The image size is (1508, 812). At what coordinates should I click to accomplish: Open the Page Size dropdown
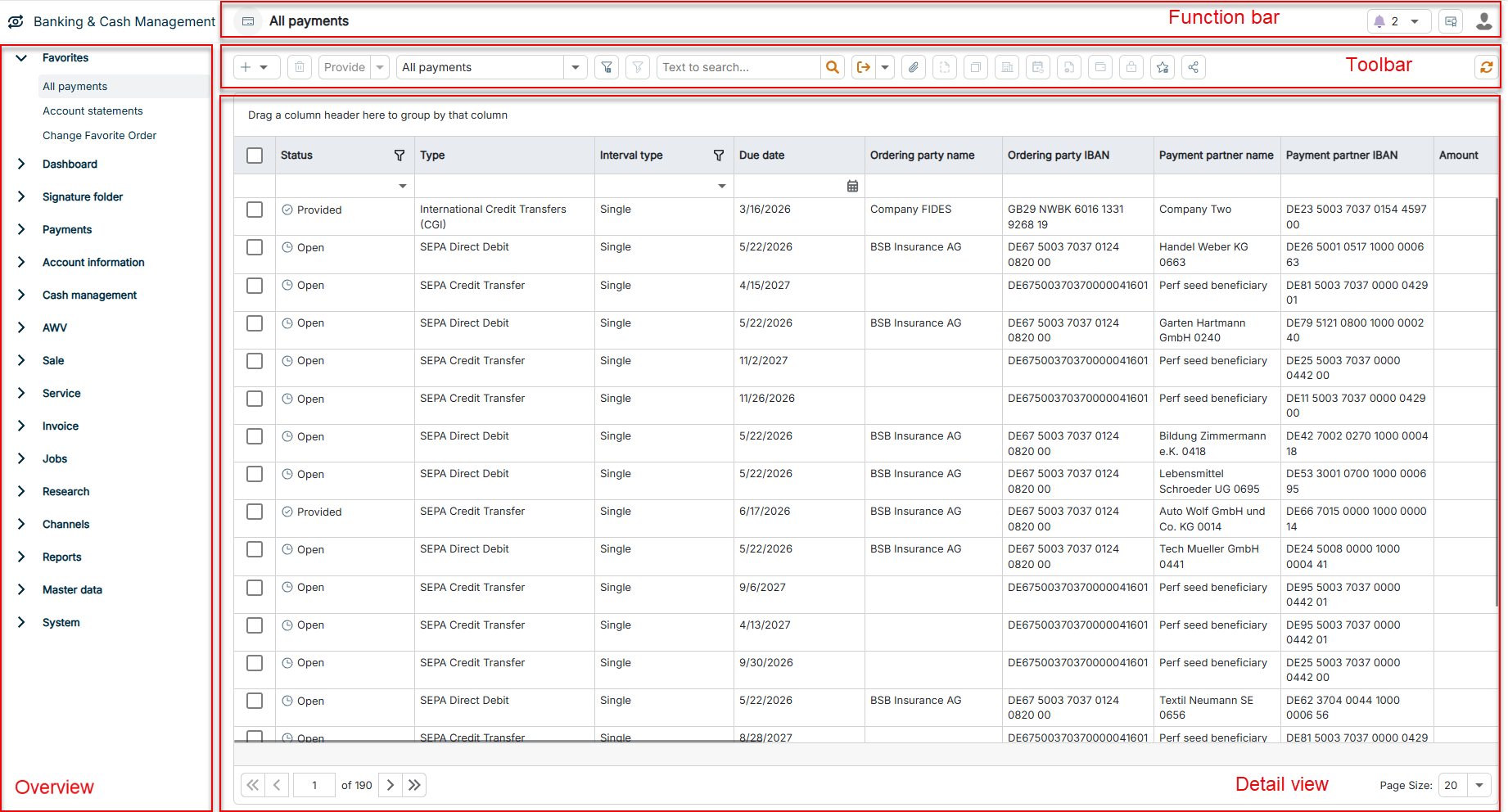click(1479, 785)
